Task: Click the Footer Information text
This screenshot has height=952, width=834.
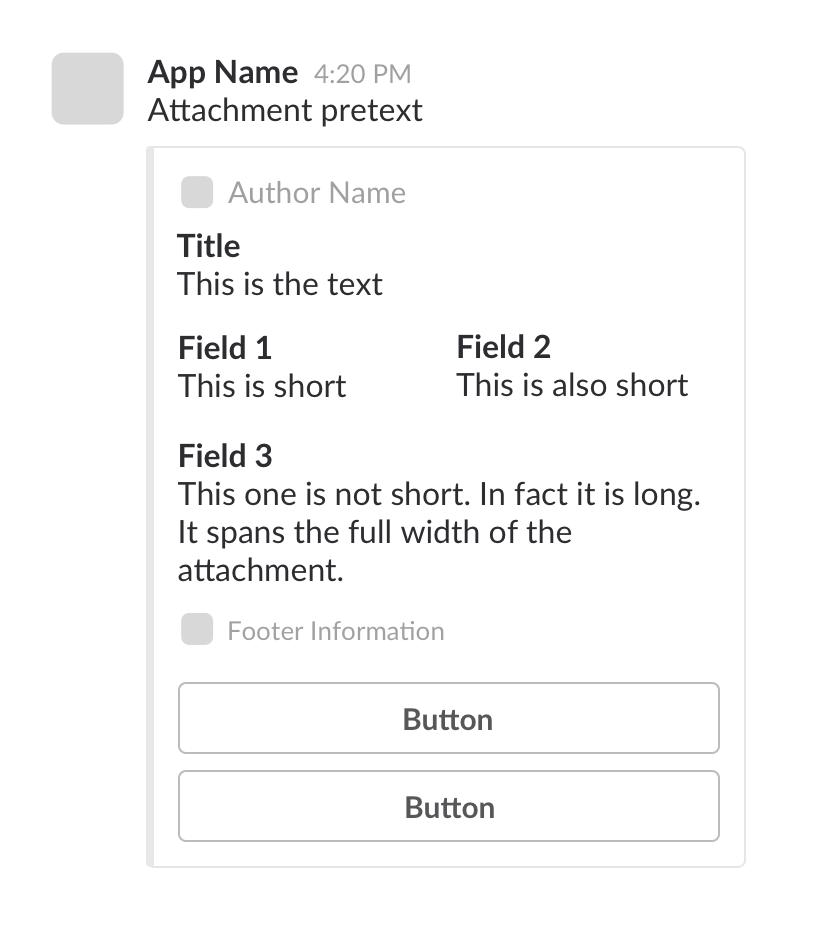Action: coord(336,630)
